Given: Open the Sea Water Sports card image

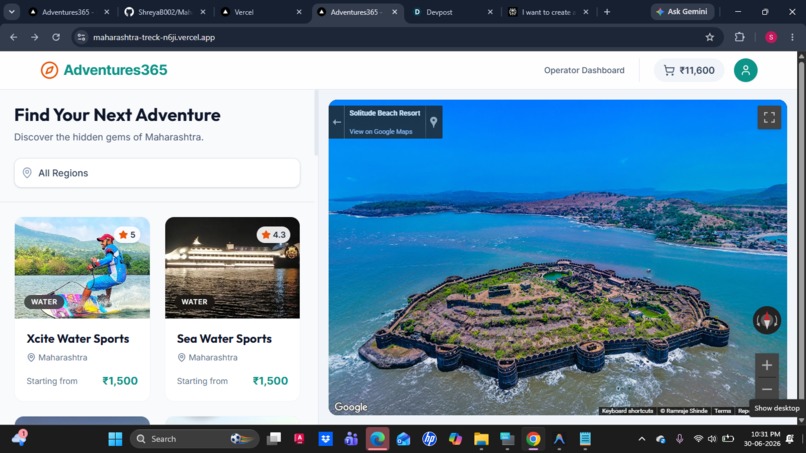Looking at the screenshot, I should point(232,267).
